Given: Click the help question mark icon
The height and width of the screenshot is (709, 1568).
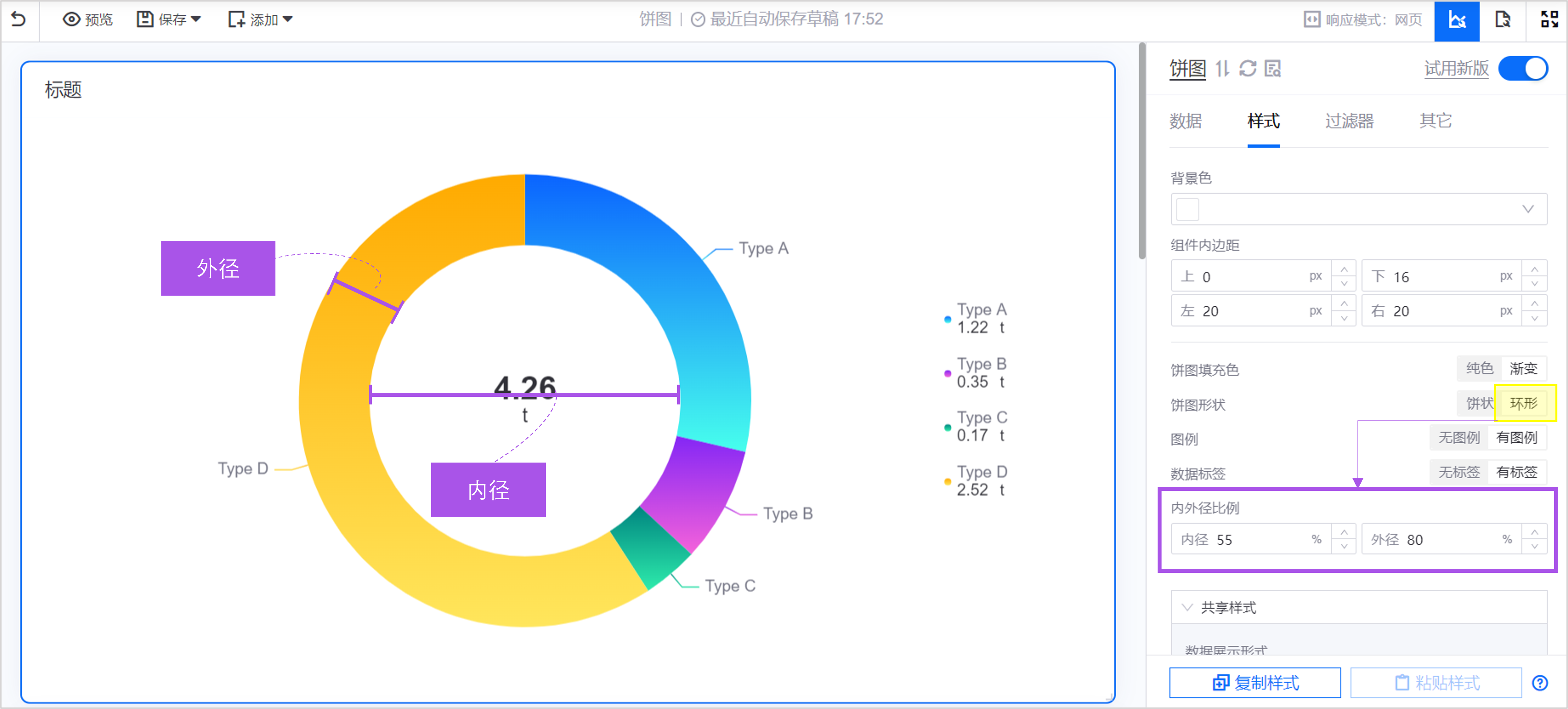Looking at the screenshot, I should point(1539,683).
